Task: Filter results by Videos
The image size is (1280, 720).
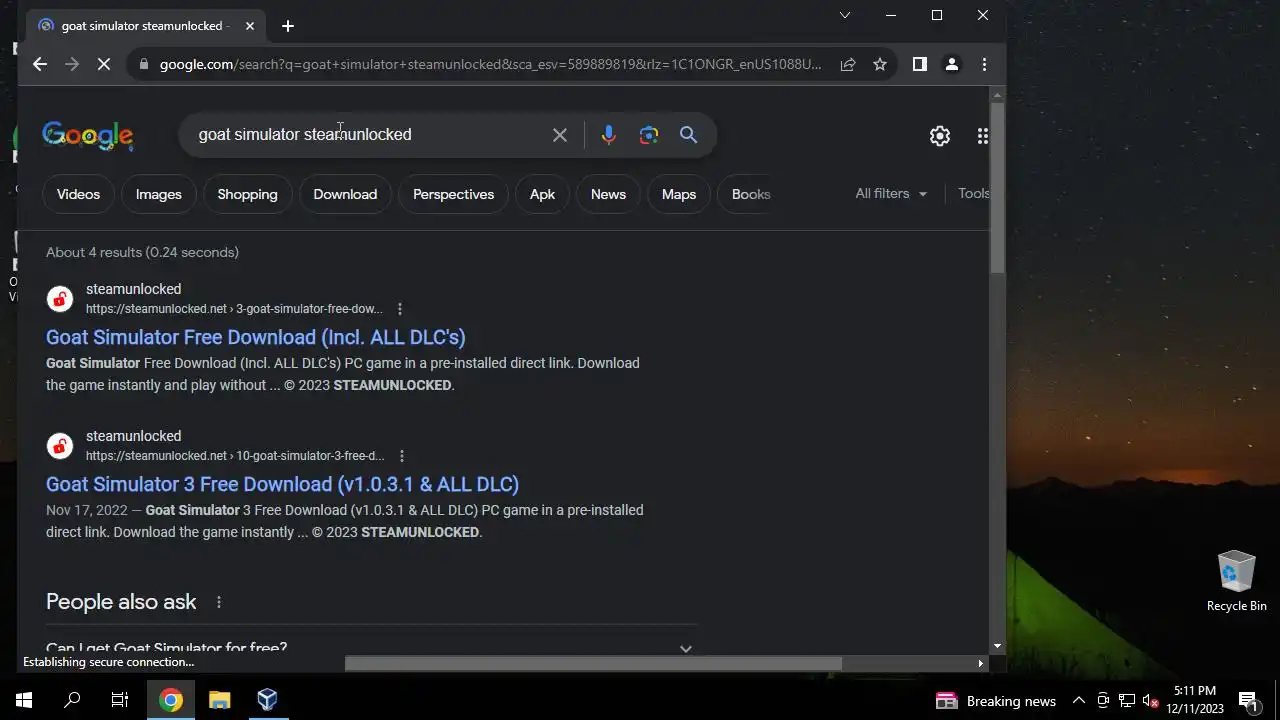Action: click(x=78, y=194)
